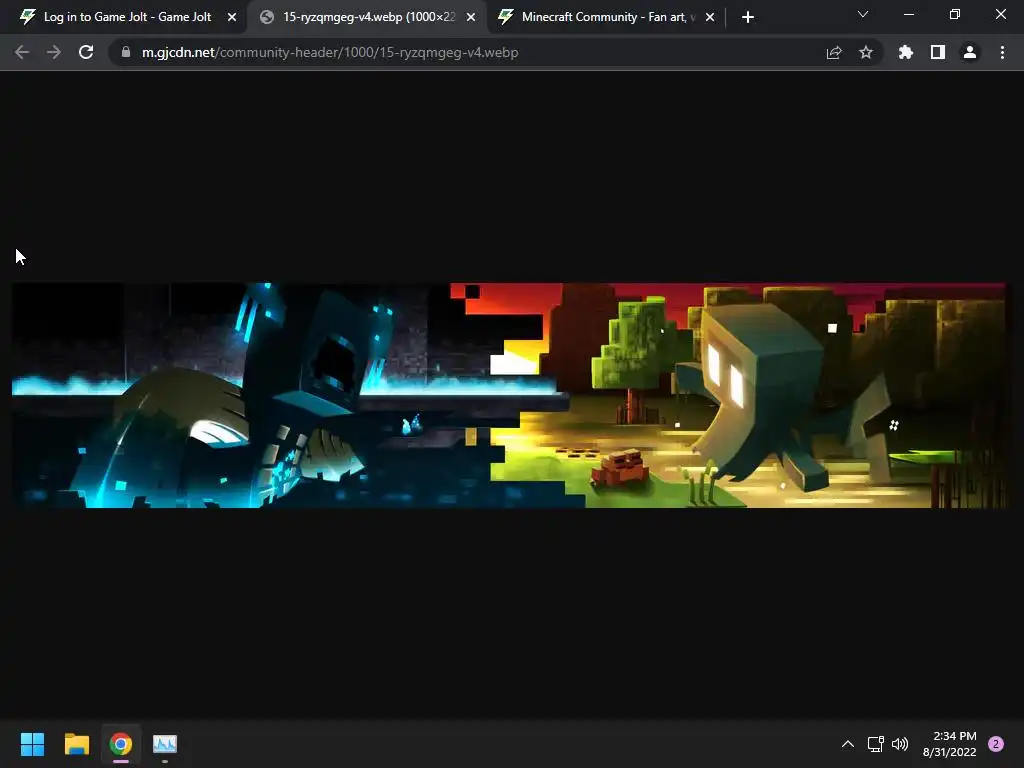The width and height of the screenshot is (1024, 768).
Task: Go back to the previous page
Action: (22, 52)
